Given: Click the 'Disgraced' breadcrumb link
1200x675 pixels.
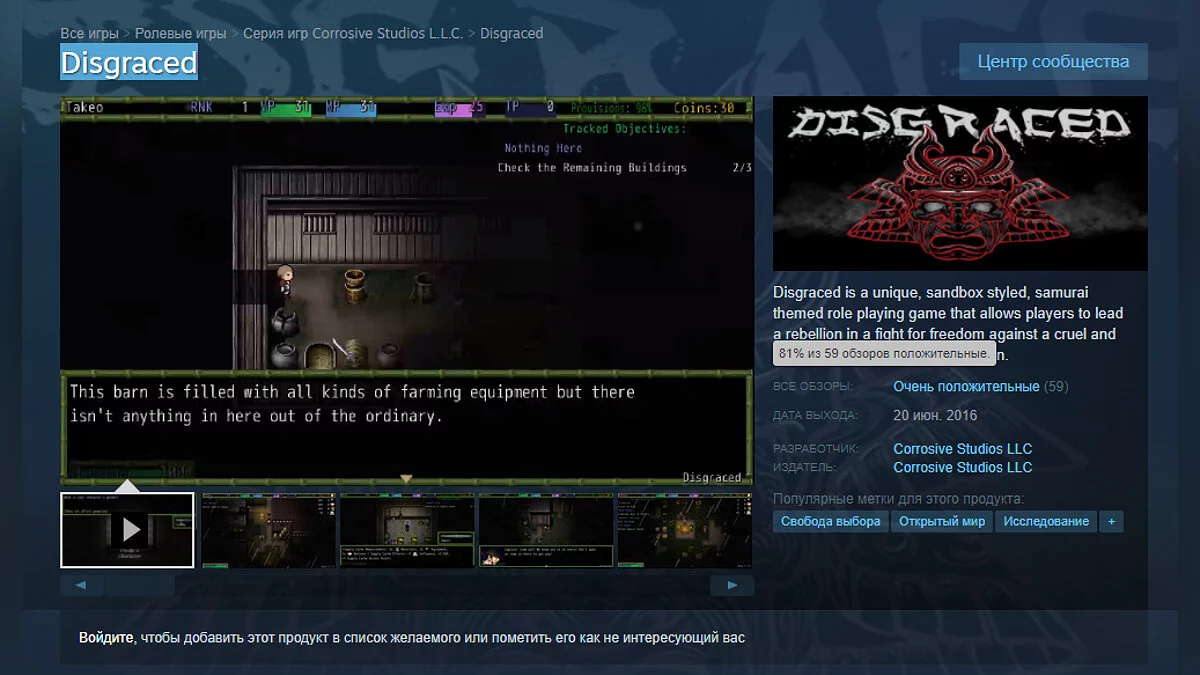Looking at the screenshot, I should pyautogui.click(x=512, y=33).
